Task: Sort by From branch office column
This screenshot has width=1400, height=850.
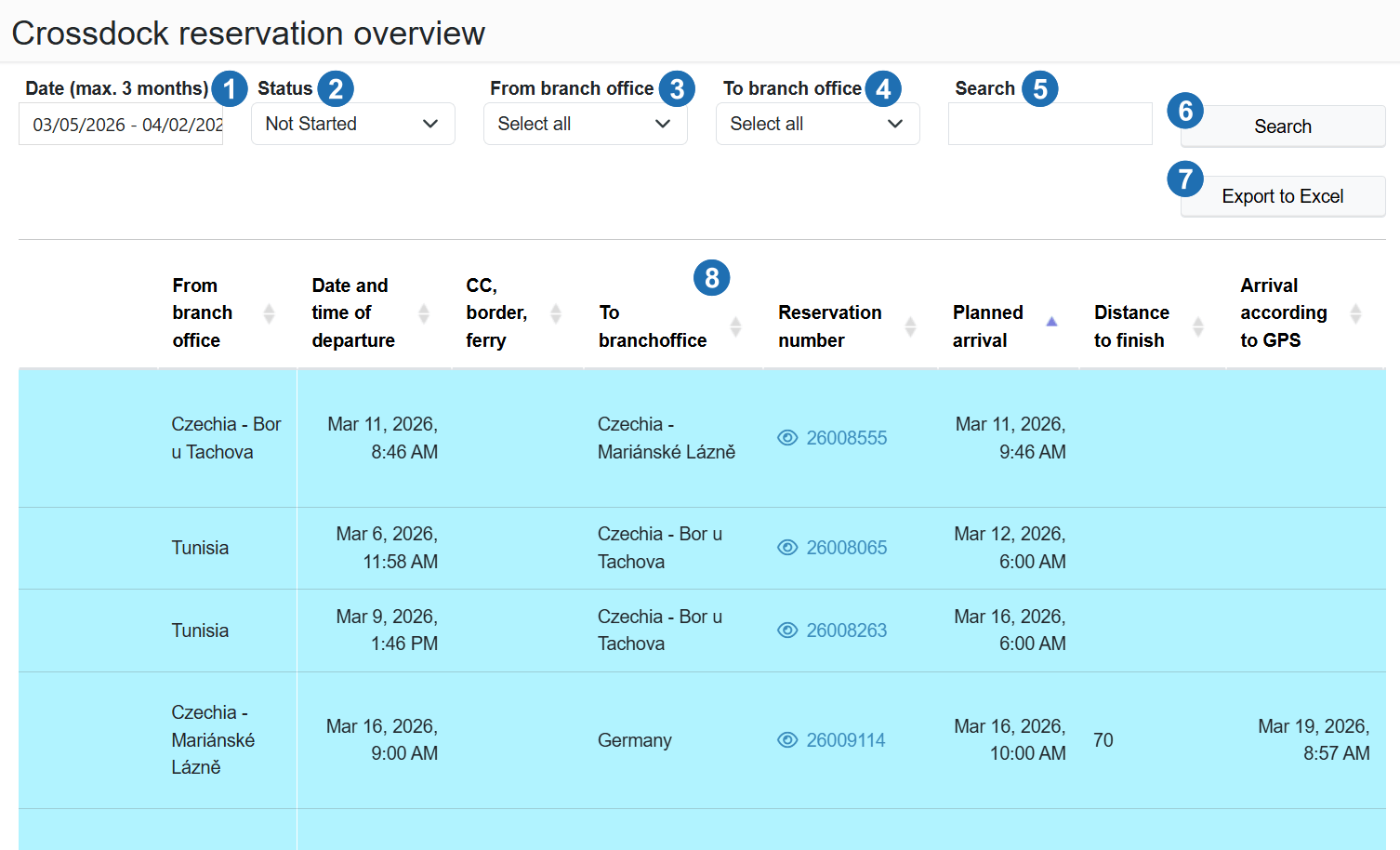Action: click(x=269, y=313)
